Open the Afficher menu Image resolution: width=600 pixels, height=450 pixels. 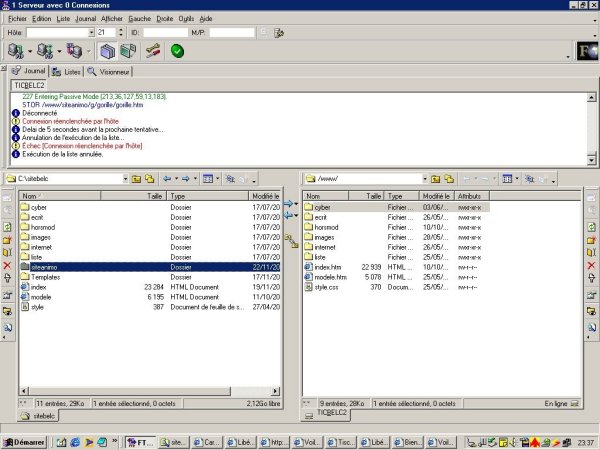(x=112, y=18)
